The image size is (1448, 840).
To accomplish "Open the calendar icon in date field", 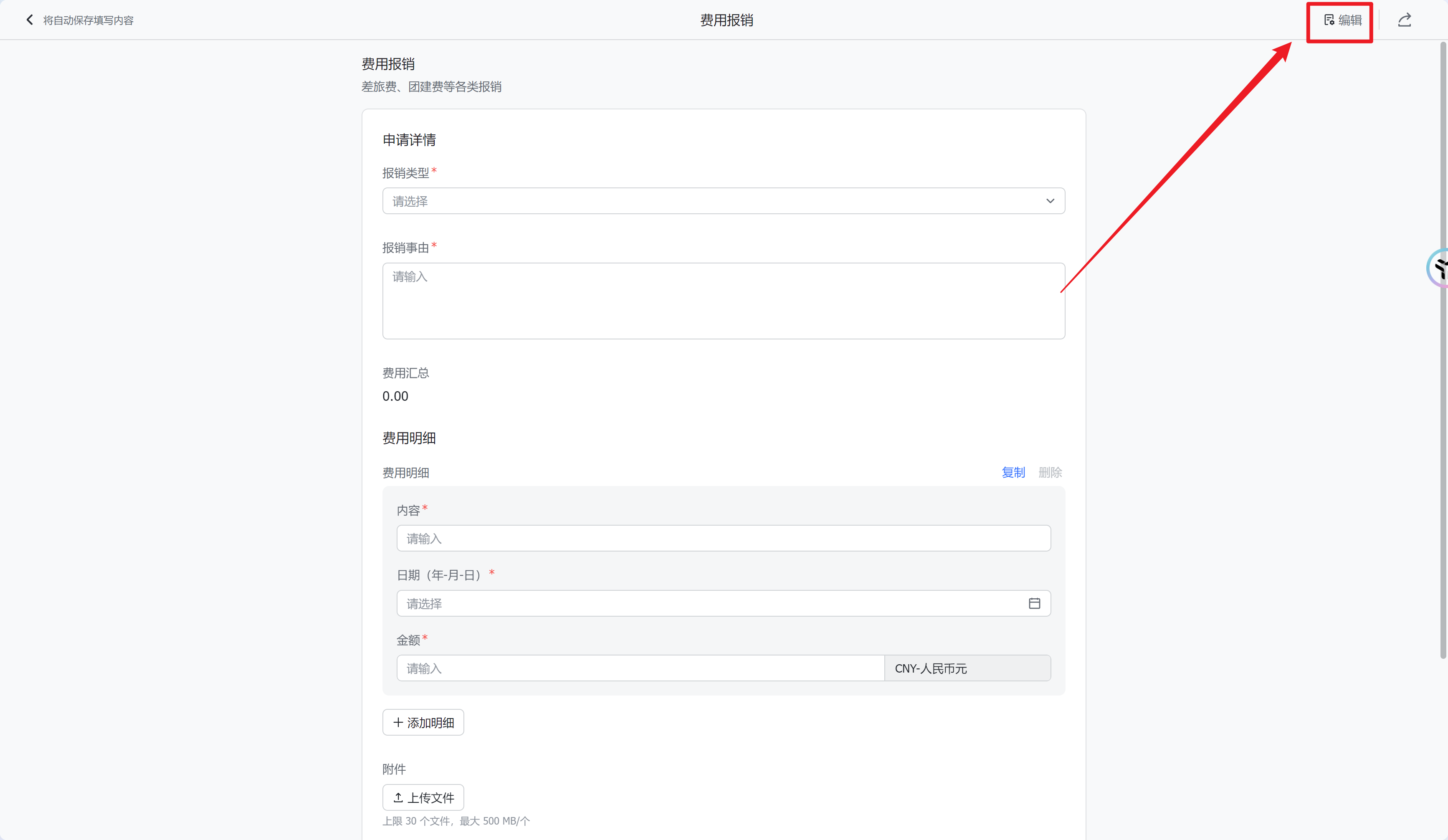I will [1034, 603].
